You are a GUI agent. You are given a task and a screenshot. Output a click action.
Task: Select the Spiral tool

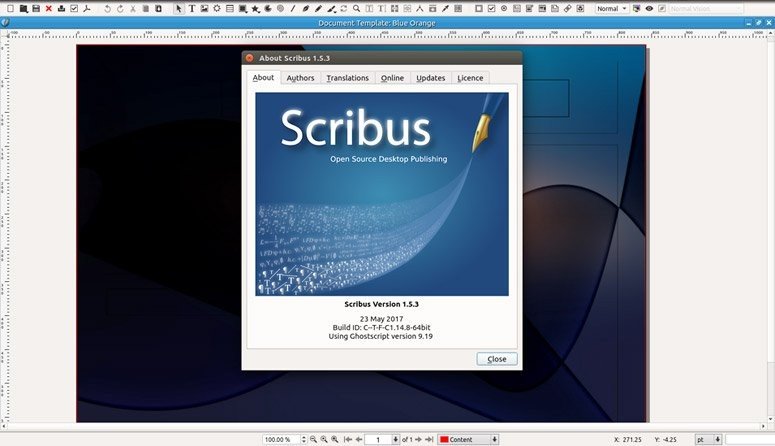tap(280, 8)
